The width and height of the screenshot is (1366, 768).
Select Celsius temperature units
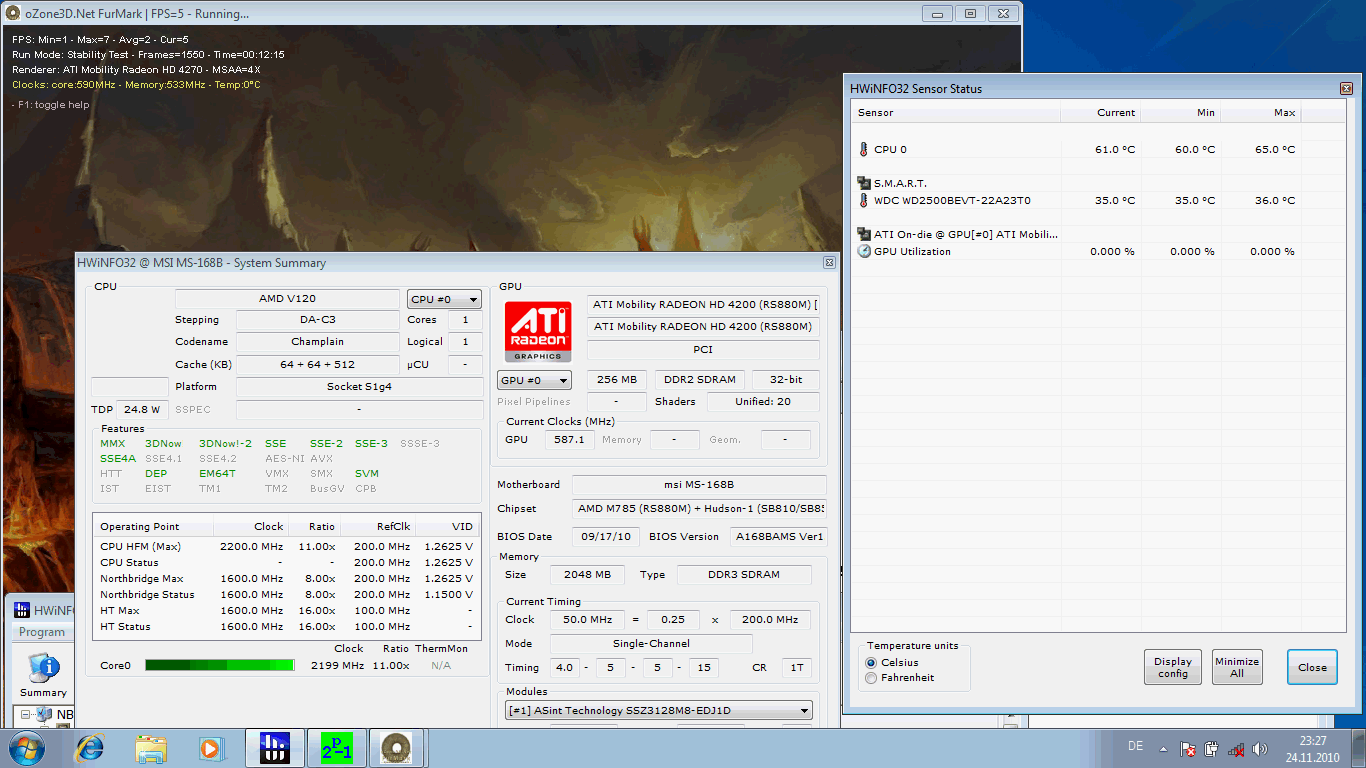tap(871, 662)
